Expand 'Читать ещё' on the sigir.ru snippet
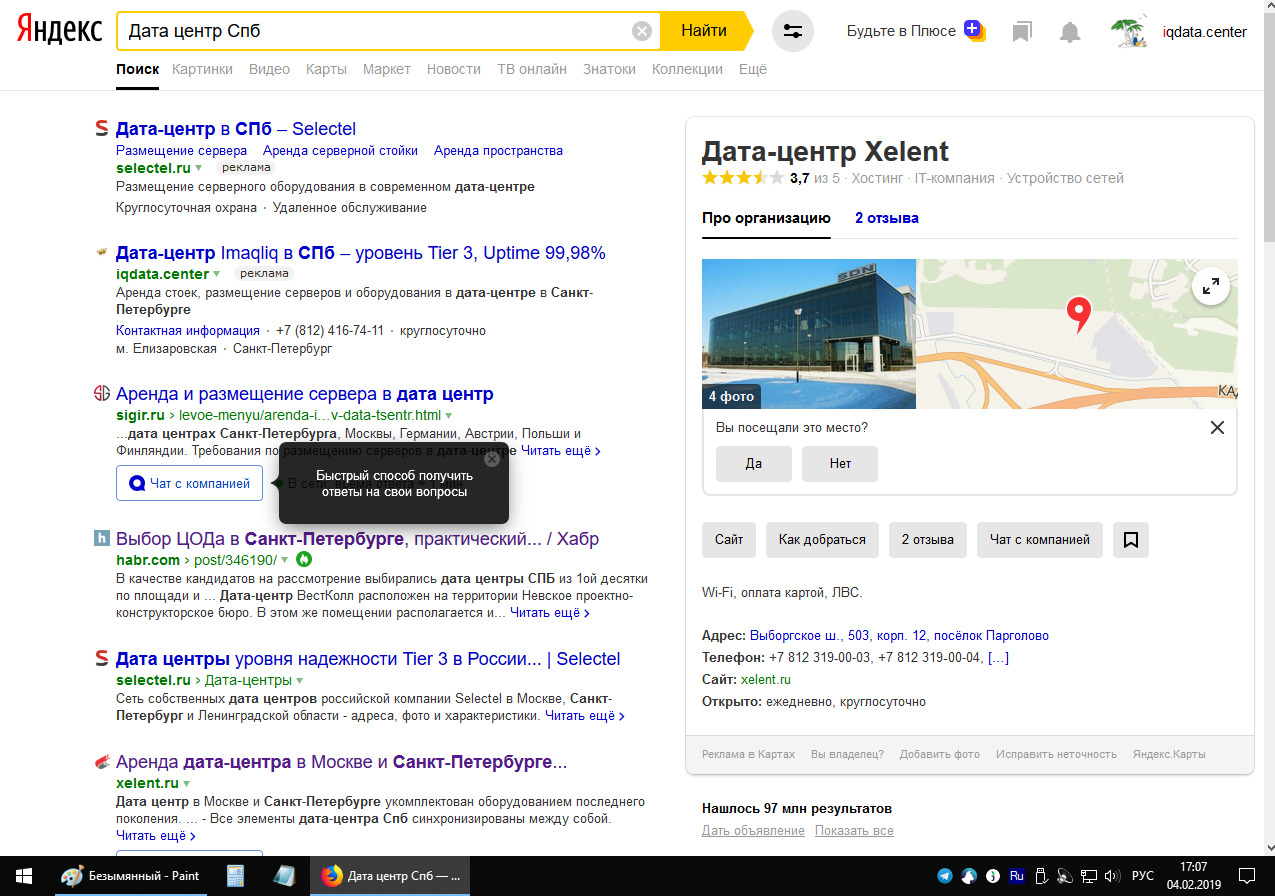The image size is (1275, 896). click(x=561, y=451)
